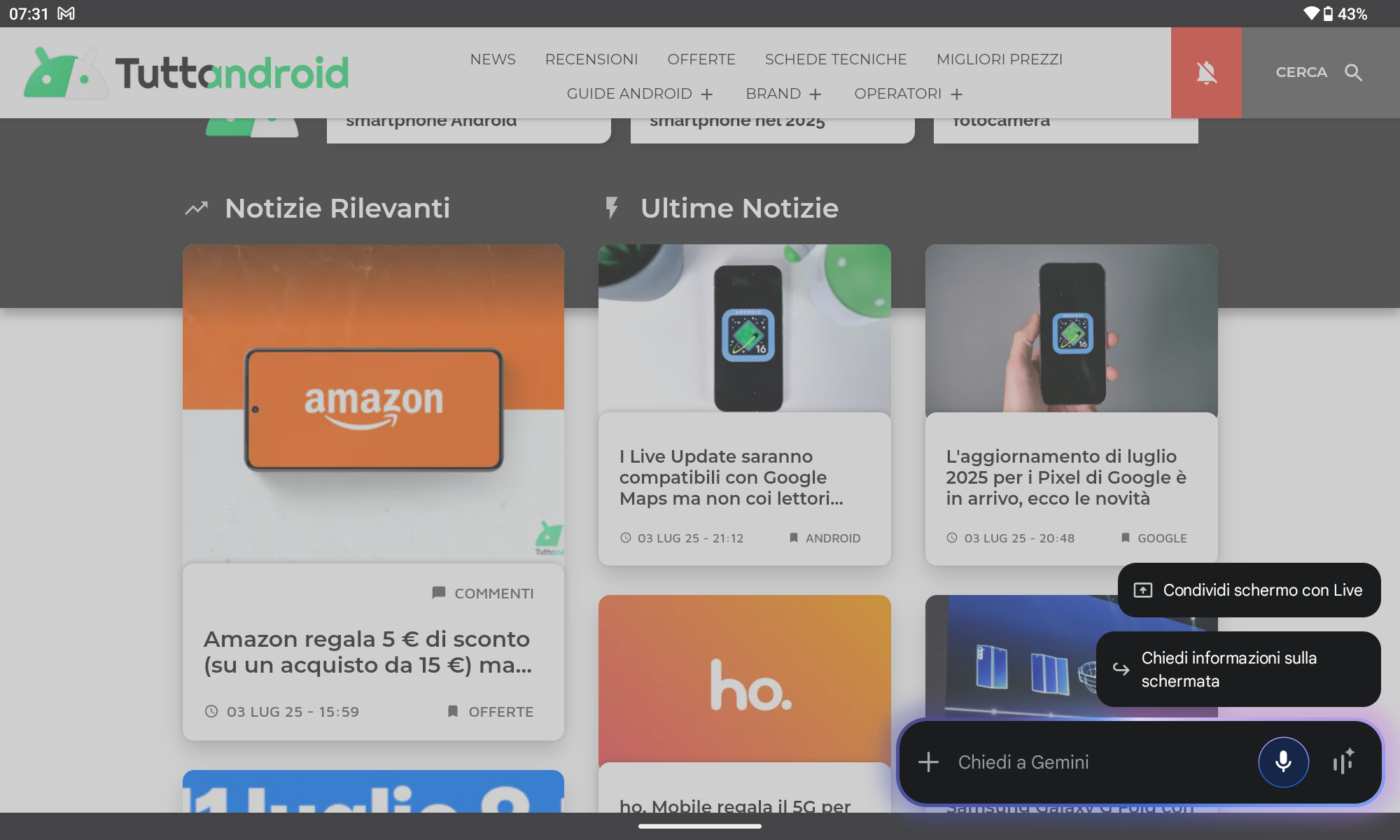Open the OFFERTE menu item
Viewport: 1400px width, 840px height.
tap(701, 59)
